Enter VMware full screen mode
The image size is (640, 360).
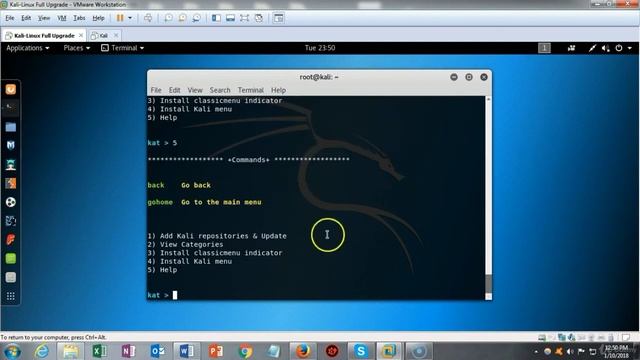tap(244, 18)
